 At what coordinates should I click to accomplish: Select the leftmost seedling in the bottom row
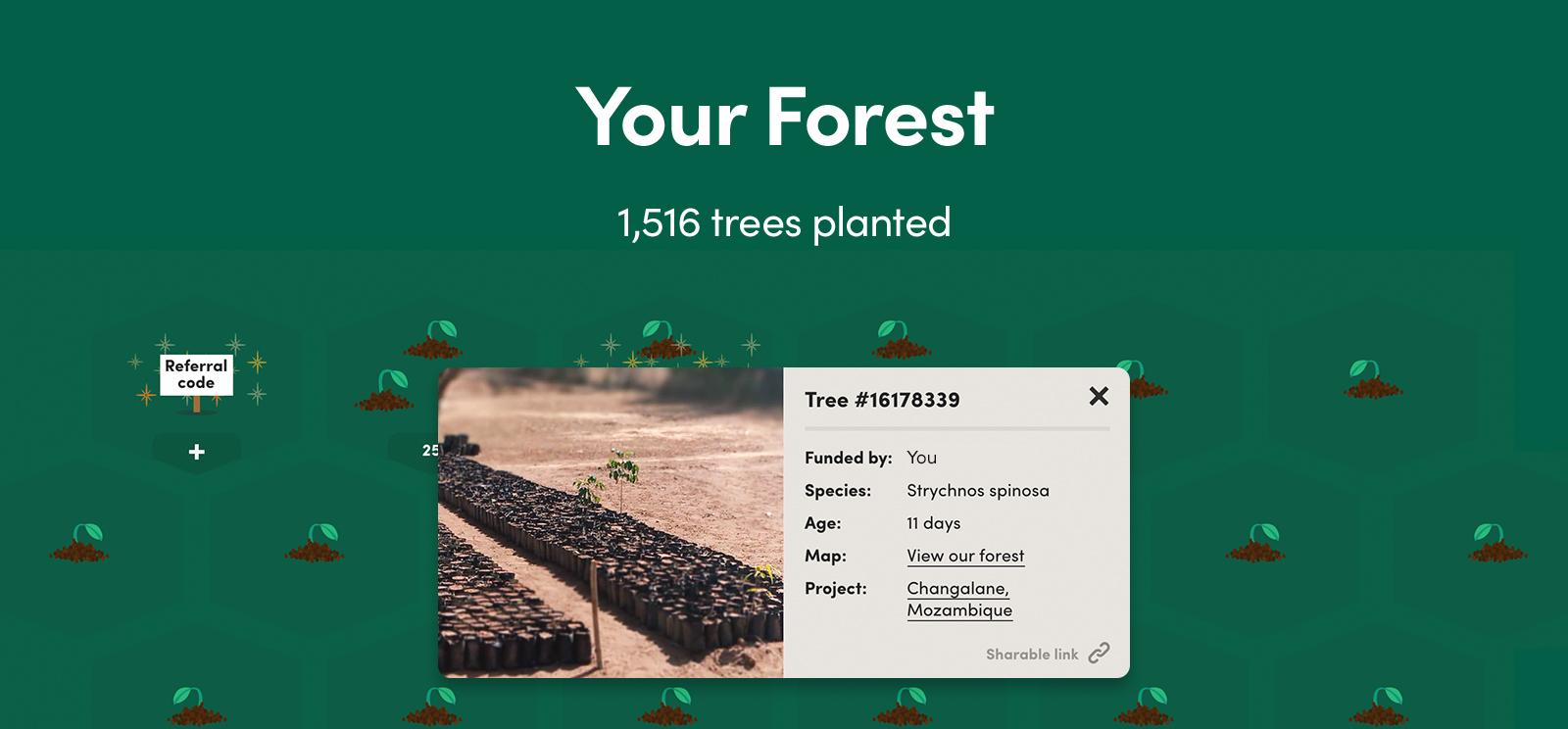(x=197, y=707)
